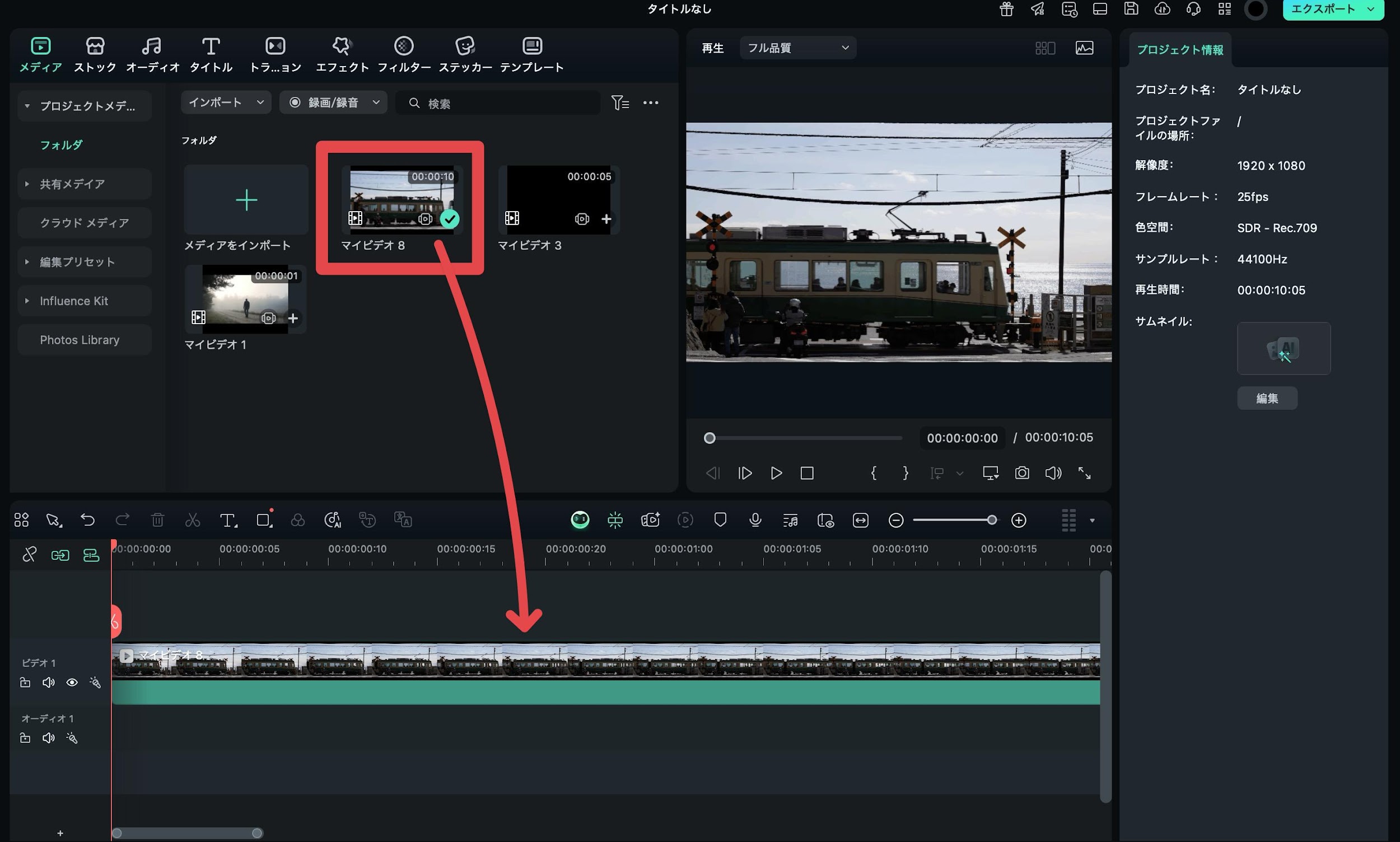Stop the preview playback
Viewport: 1400px width, 842px height.
(x=807, y=473)
